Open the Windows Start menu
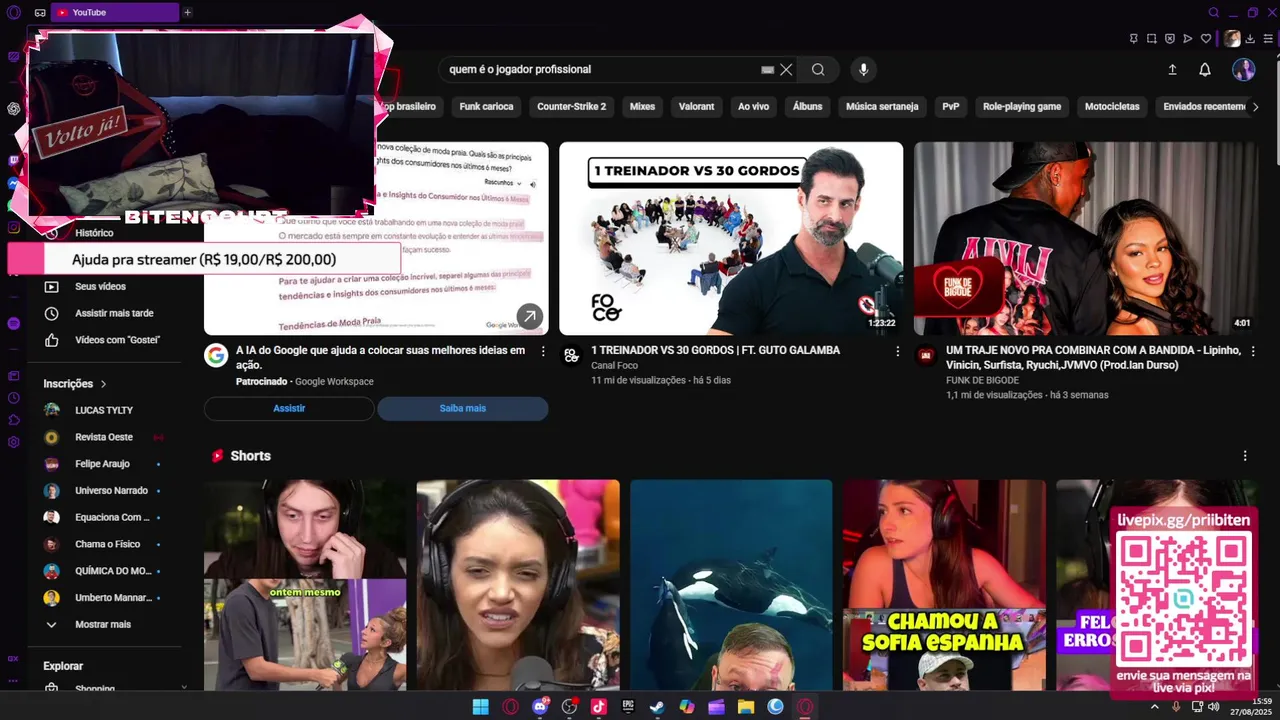Image resolution: width=1280 pixels, height=720 pixels. [x=480, y=707]
